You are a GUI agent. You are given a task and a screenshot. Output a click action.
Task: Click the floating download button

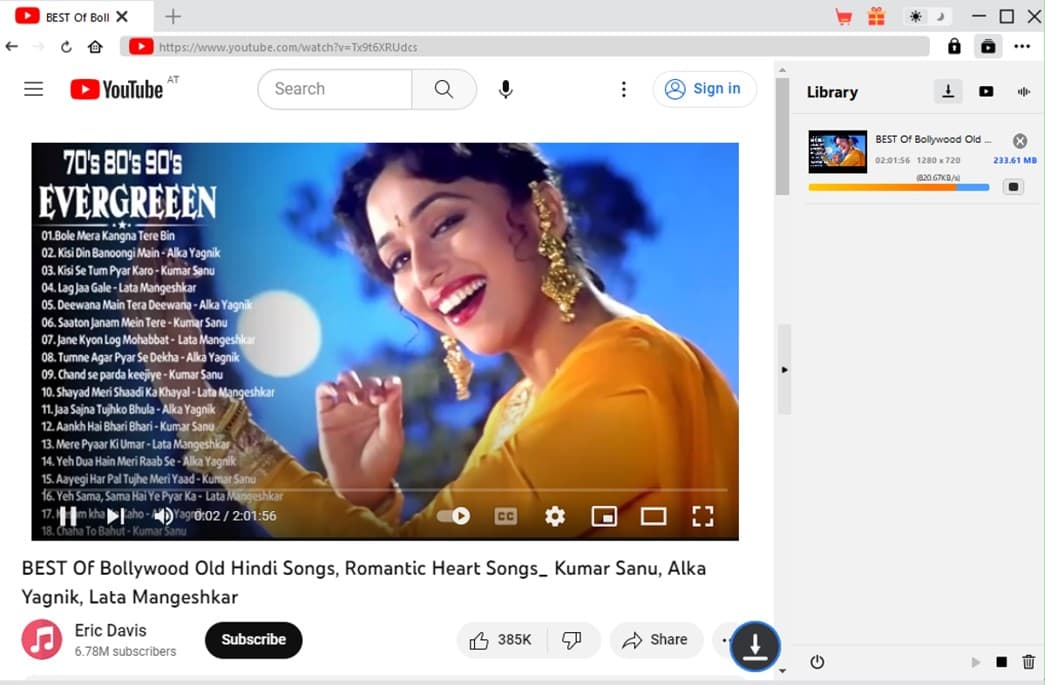point(755,645)
